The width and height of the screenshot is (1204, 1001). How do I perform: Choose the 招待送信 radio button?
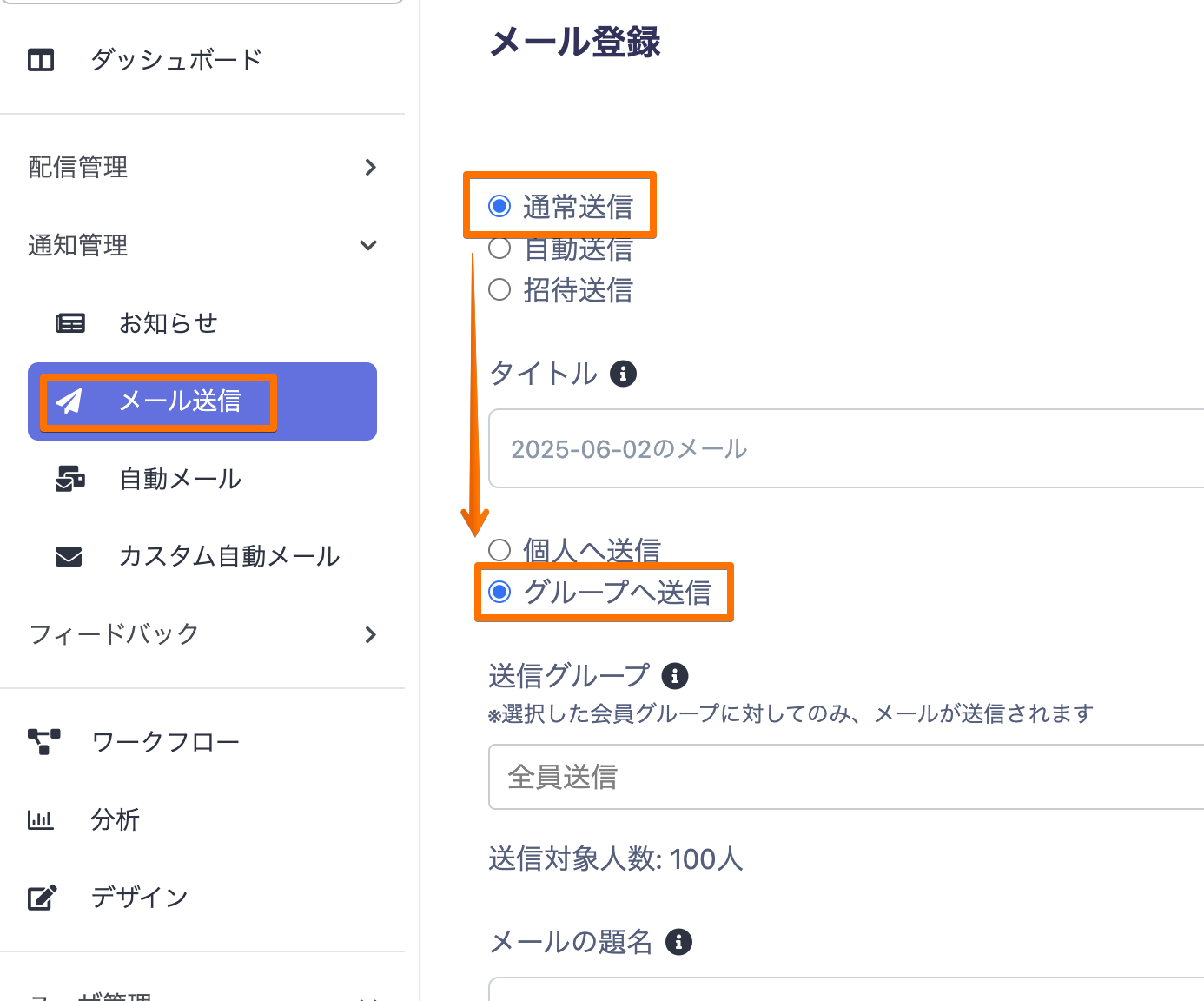pos(499,289)
